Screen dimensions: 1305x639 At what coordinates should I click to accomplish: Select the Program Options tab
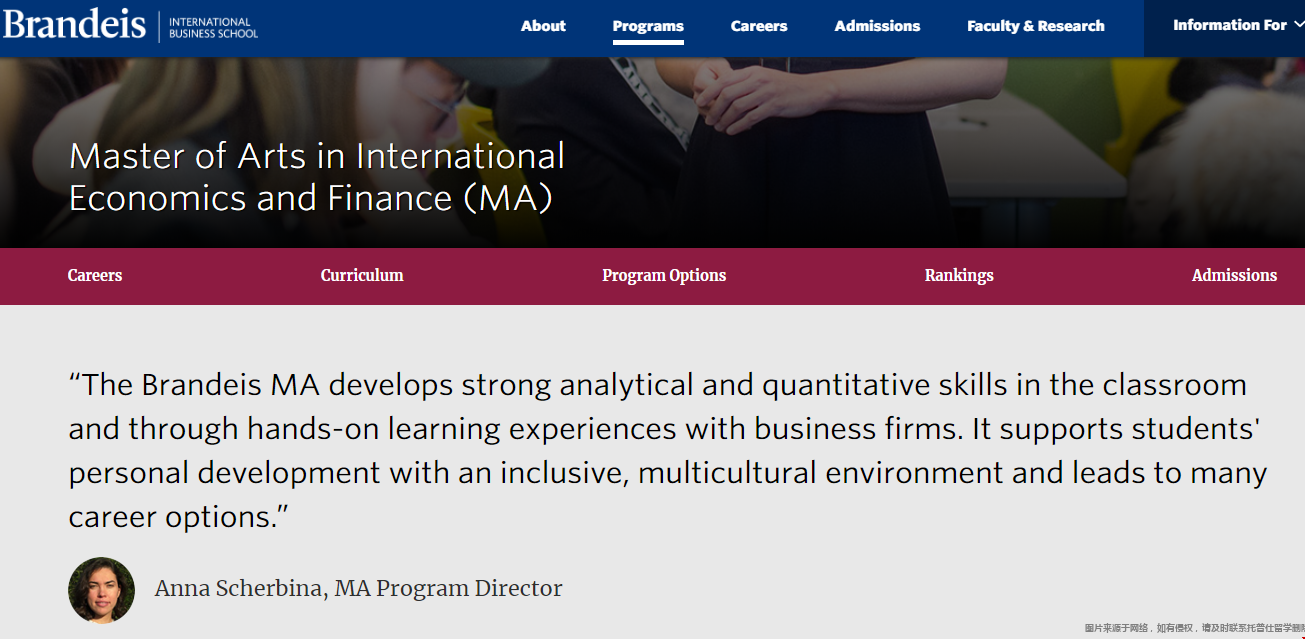(664, 275)
